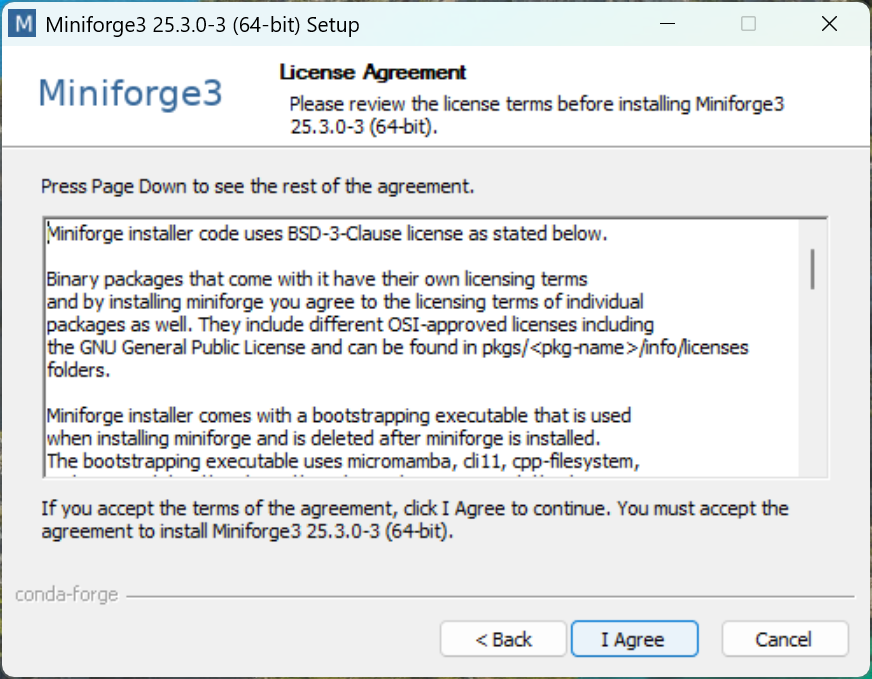Click the conda-forge branding label
The image size is (872, 679).
[67, 595]
